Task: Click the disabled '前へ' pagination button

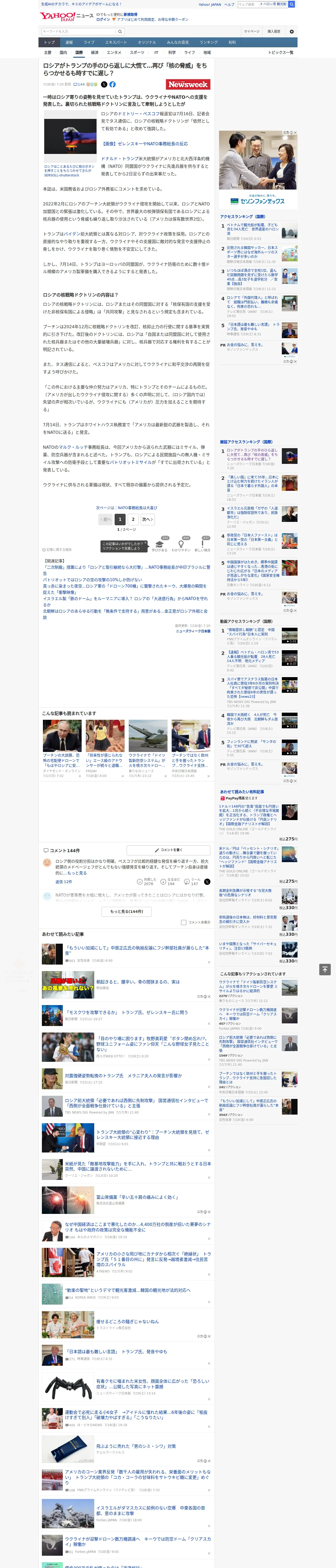Action: [x=105, y=519]
